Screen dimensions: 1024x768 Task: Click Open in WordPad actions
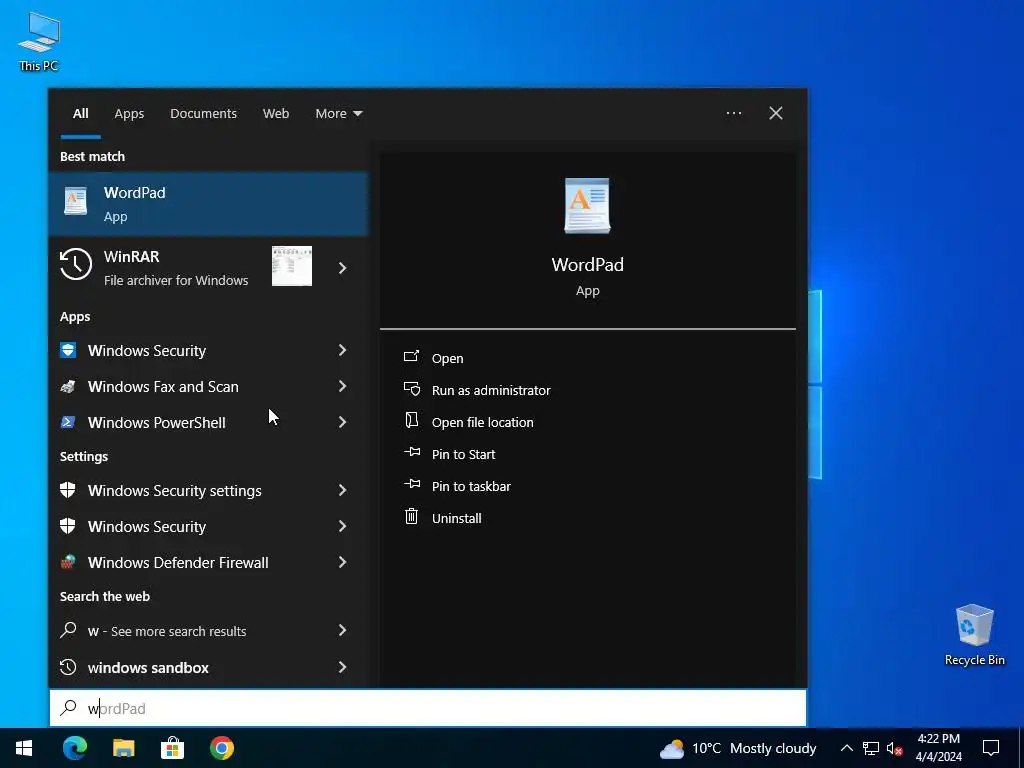click(447, 358)
